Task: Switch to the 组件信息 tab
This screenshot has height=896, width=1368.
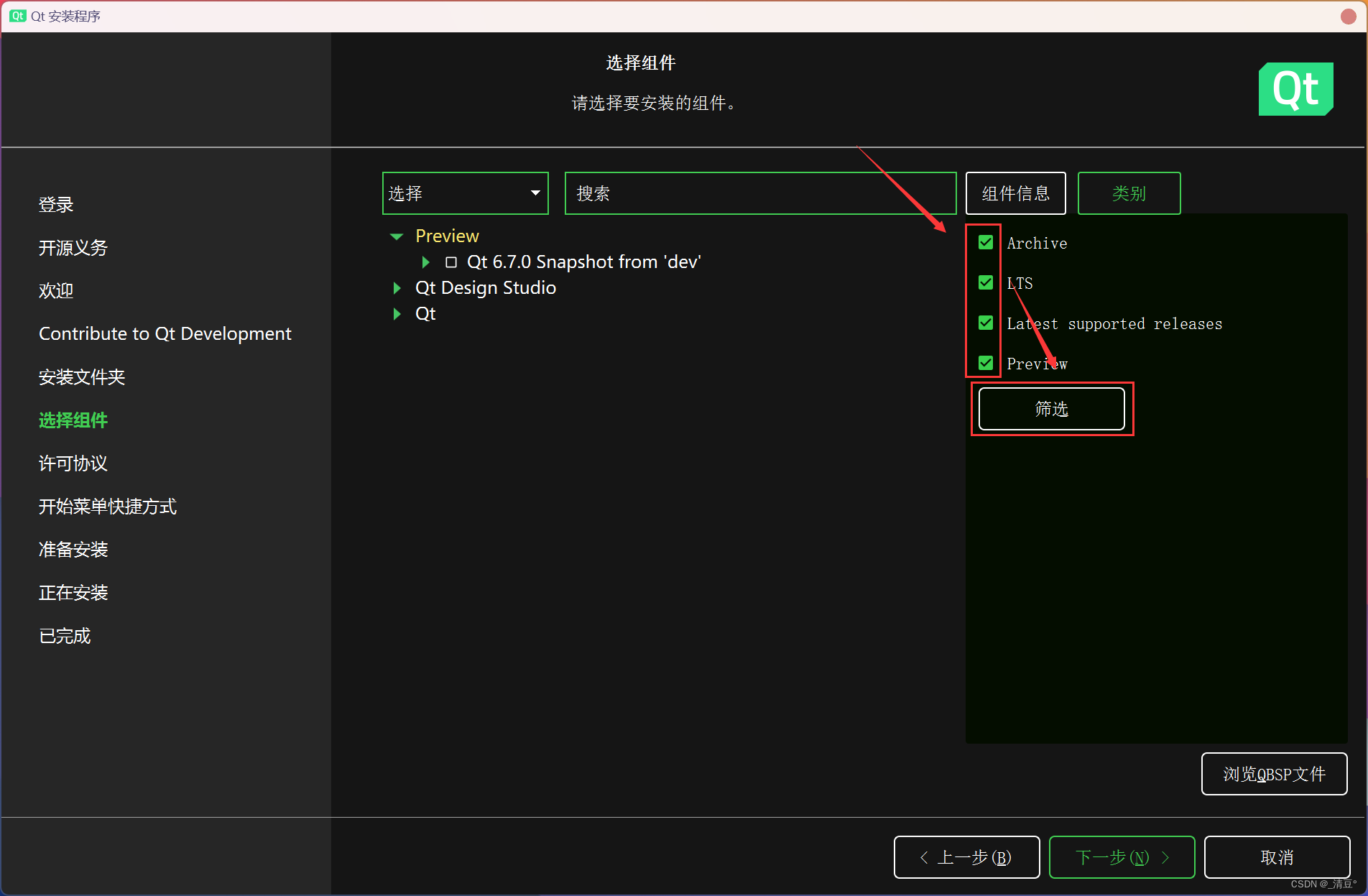Action: tap(1016, 193)
